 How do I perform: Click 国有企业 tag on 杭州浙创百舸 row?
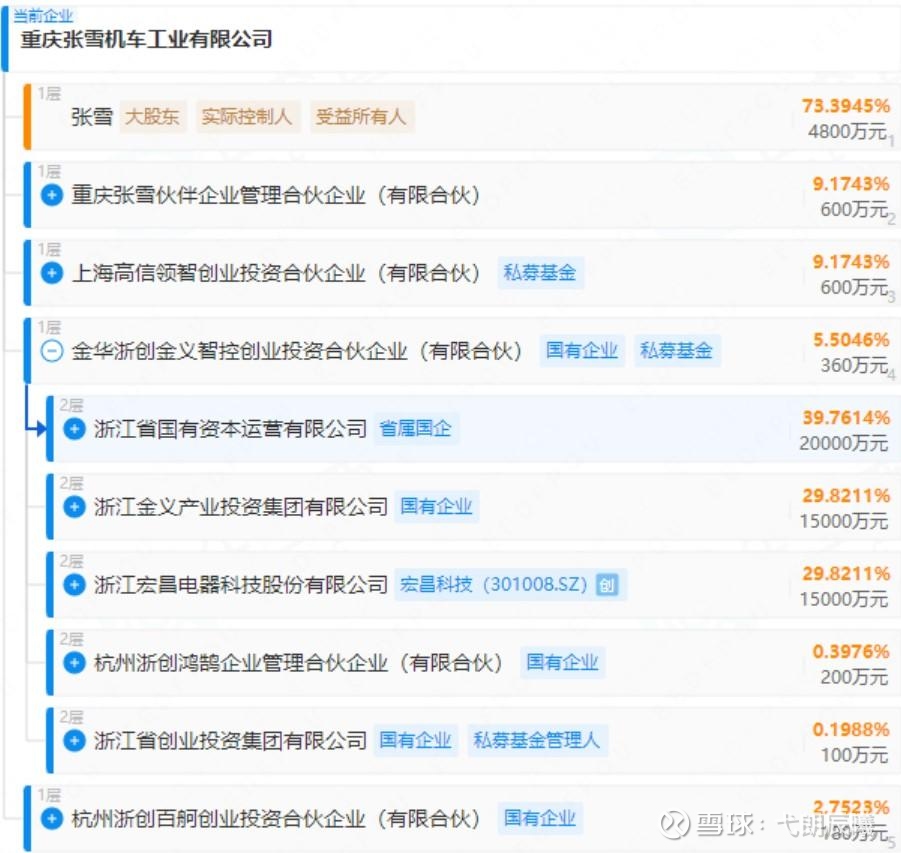[540, 819]
